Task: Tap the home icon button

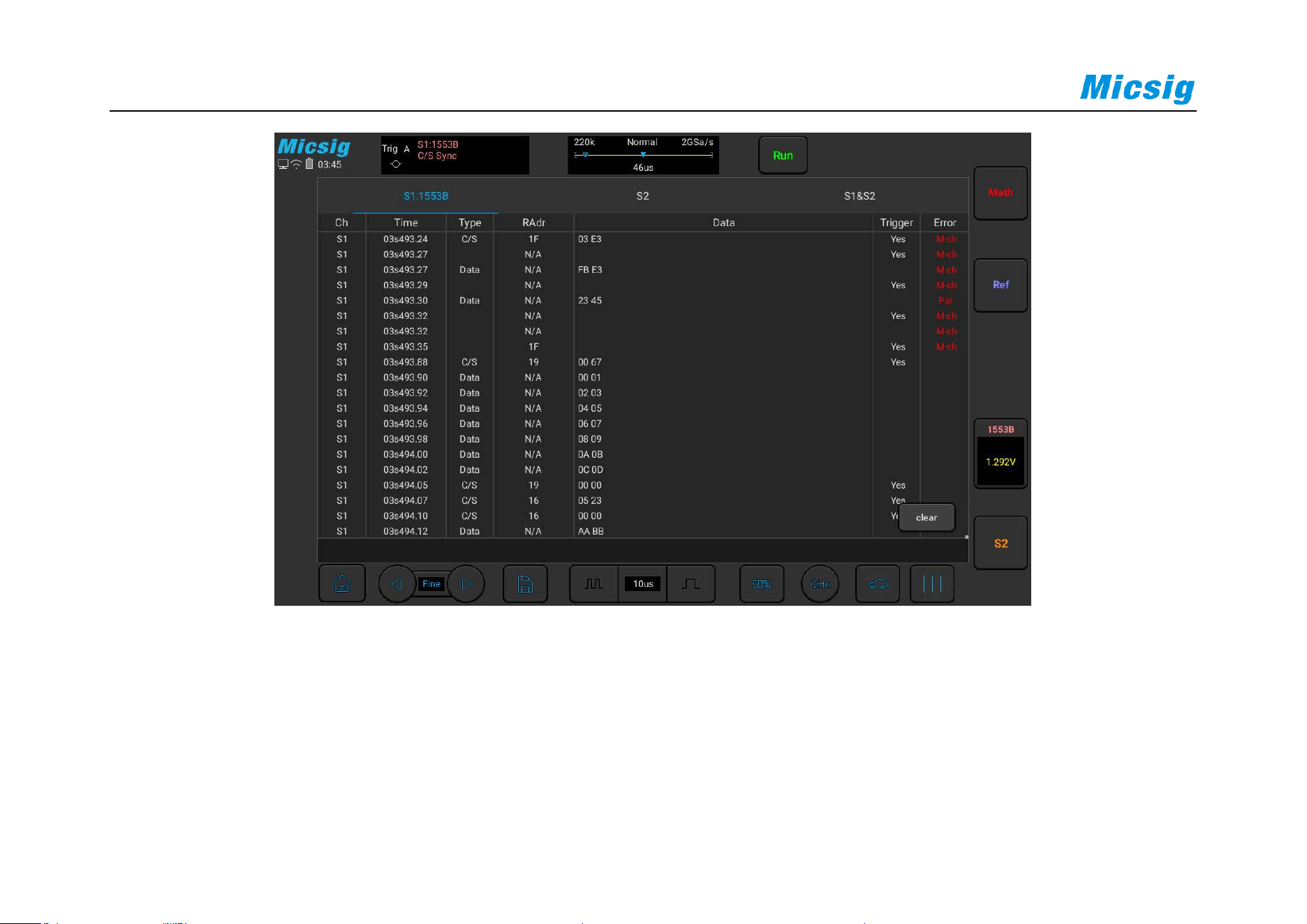Action: pos(342,583)
